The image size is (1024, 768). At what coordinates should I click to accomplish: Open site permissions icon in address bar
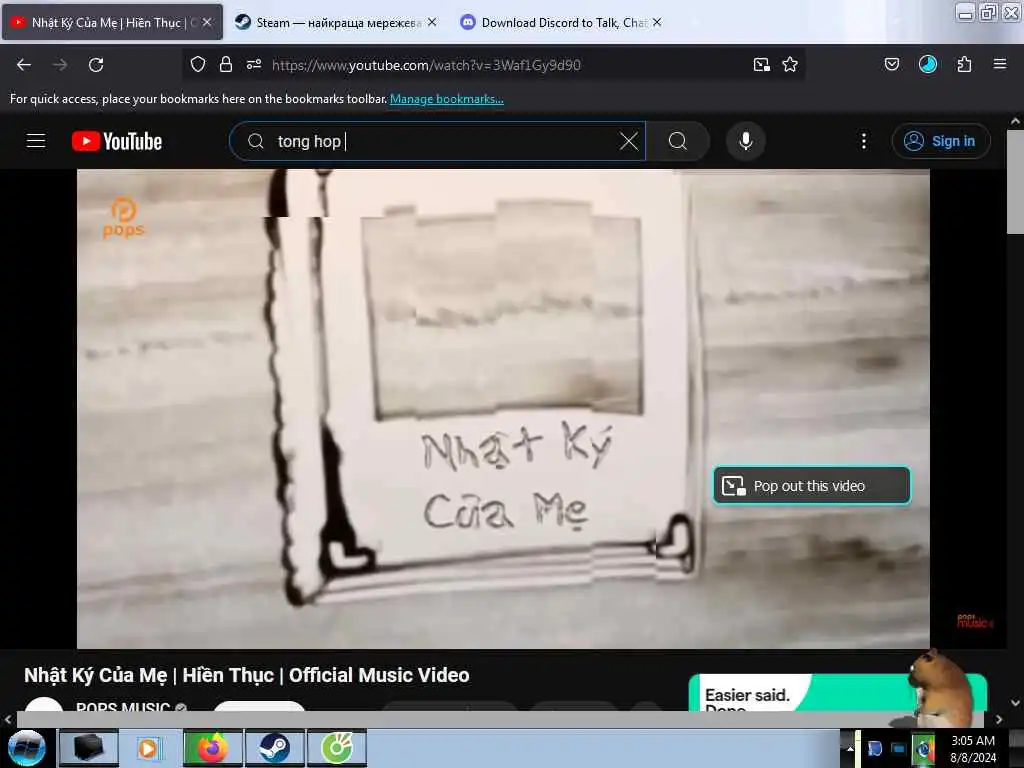(254, 65)
